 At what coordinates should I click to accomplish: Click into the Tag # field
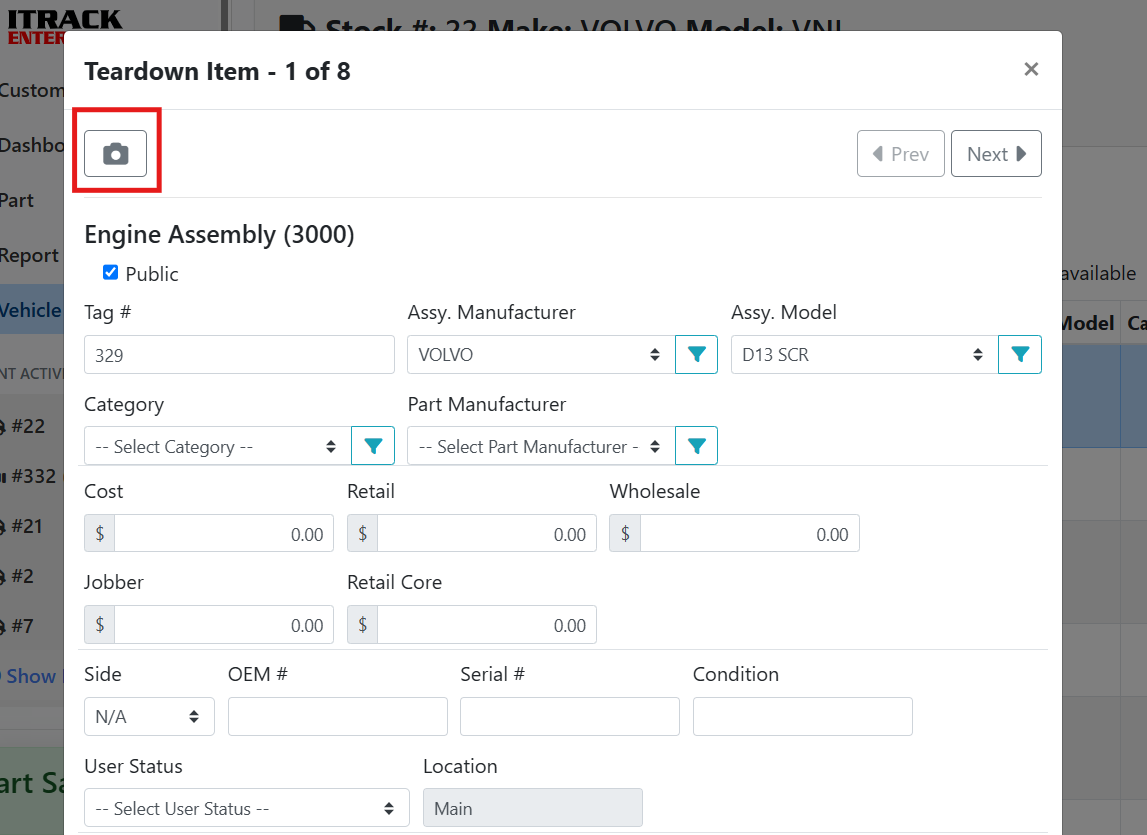(x=239, y=354)
